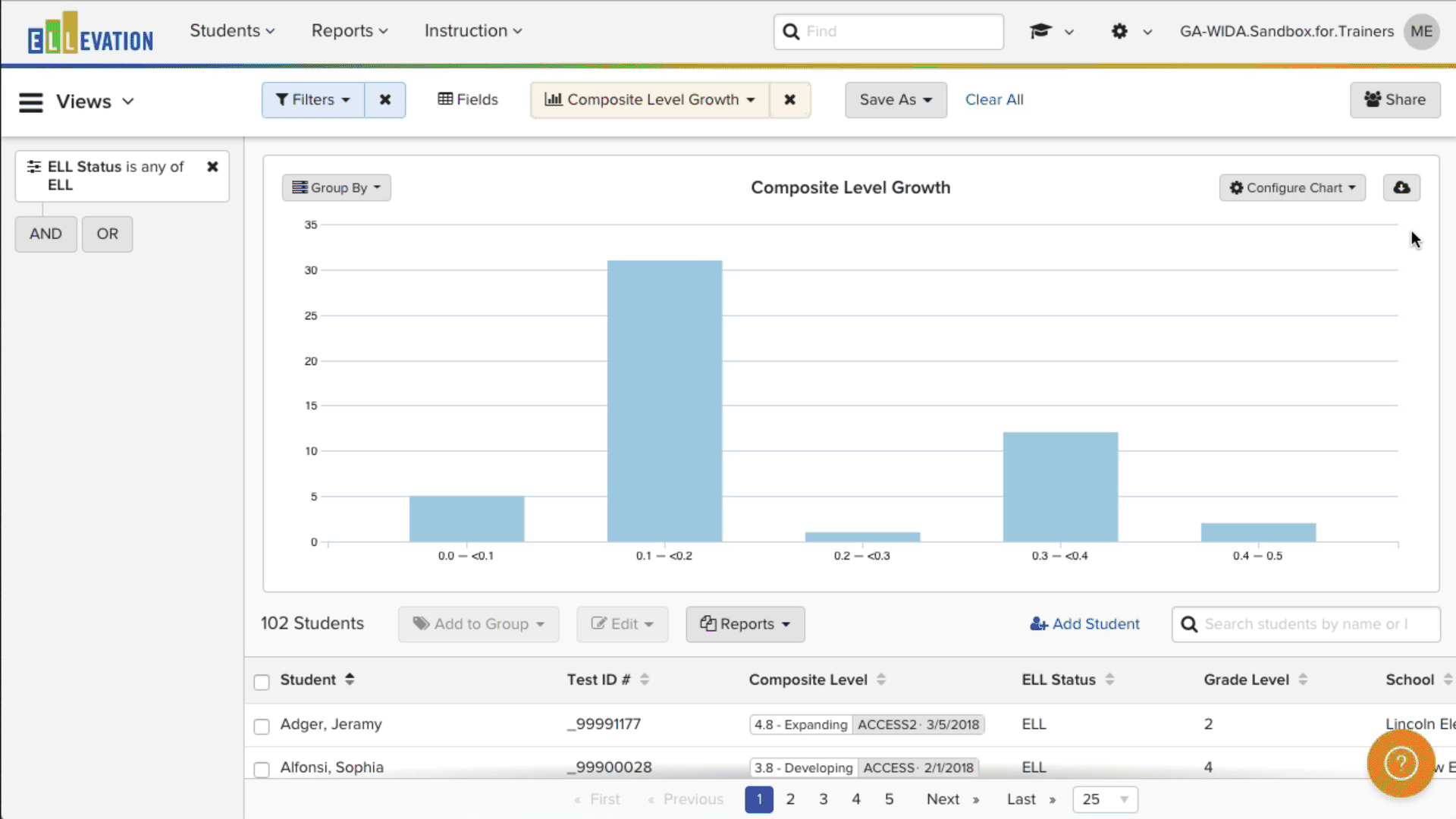Add an OR filter condition
1456x819 pixels.
click(107, 234)
